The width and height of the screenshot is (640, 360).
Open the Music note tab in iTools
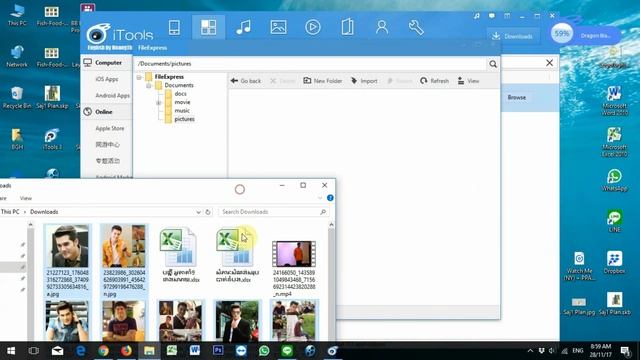tap(243, 27)
